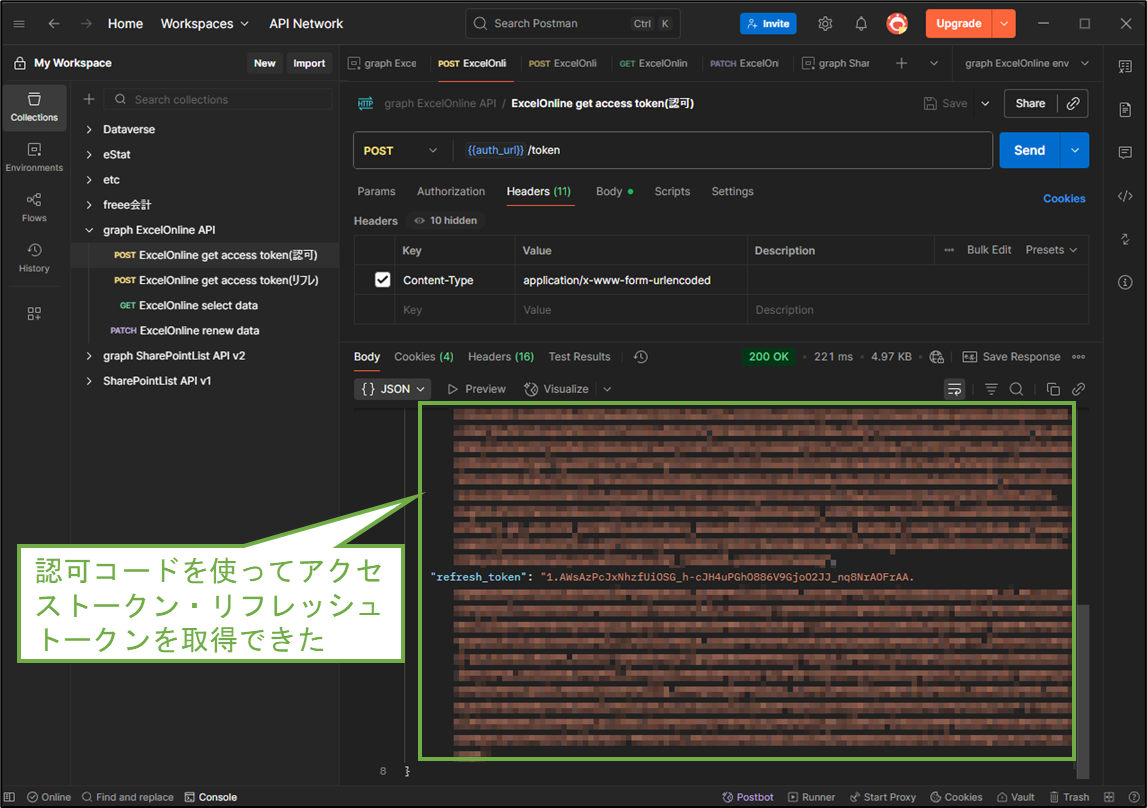The image size is (1147, 808).
Task: Open a new request tab with plus
Action: (901, 64)
